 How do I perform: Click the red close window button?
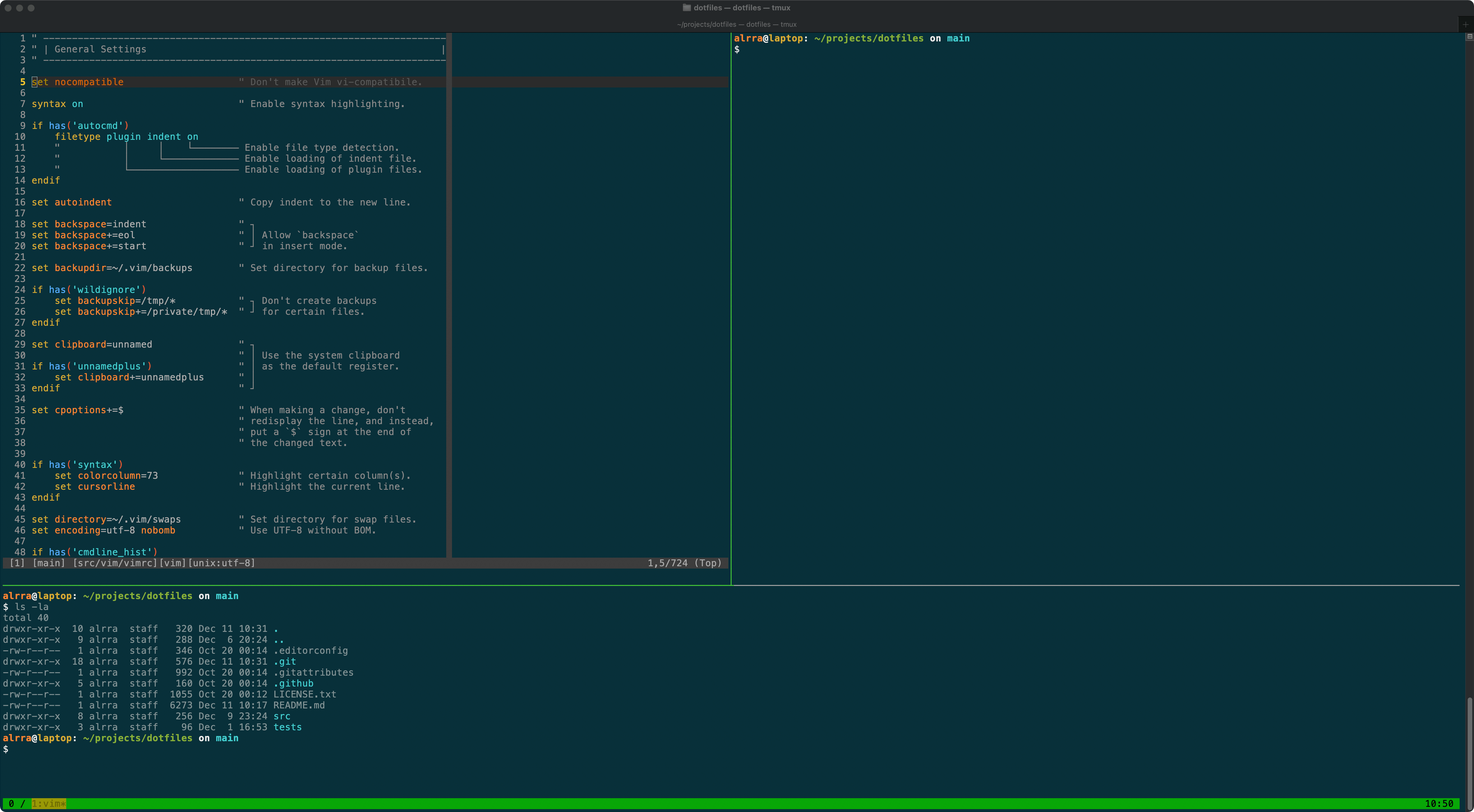point(8,8)
